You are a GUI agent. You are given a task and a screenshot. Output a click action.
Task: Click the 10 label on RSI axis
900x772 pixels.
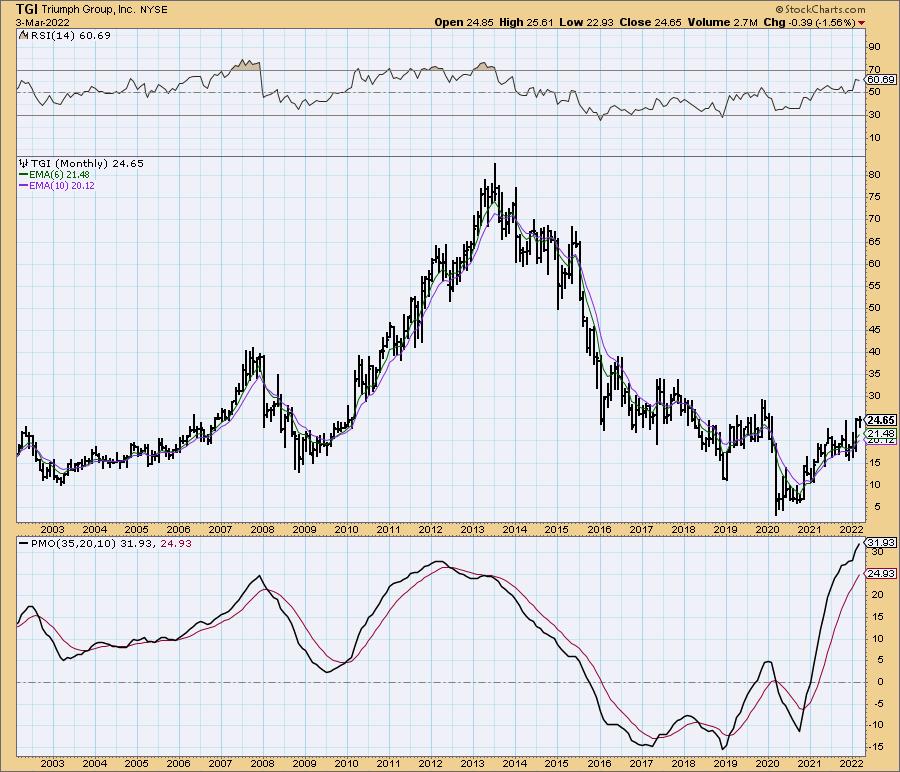(874, 138)
